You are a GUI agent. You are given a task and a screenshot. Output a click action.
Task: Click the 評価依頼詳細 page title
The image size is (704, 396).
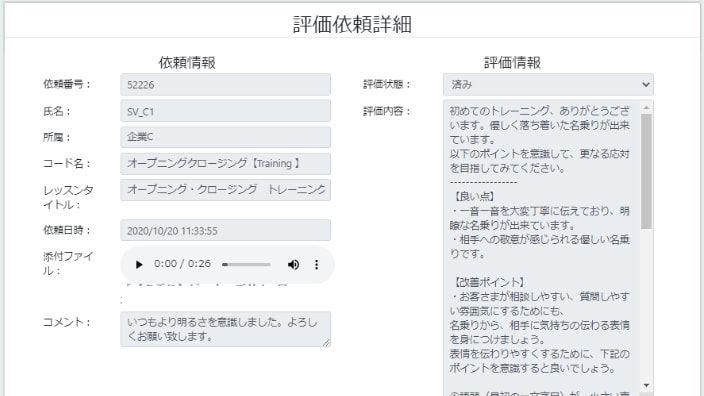click(x=352, y=24)
